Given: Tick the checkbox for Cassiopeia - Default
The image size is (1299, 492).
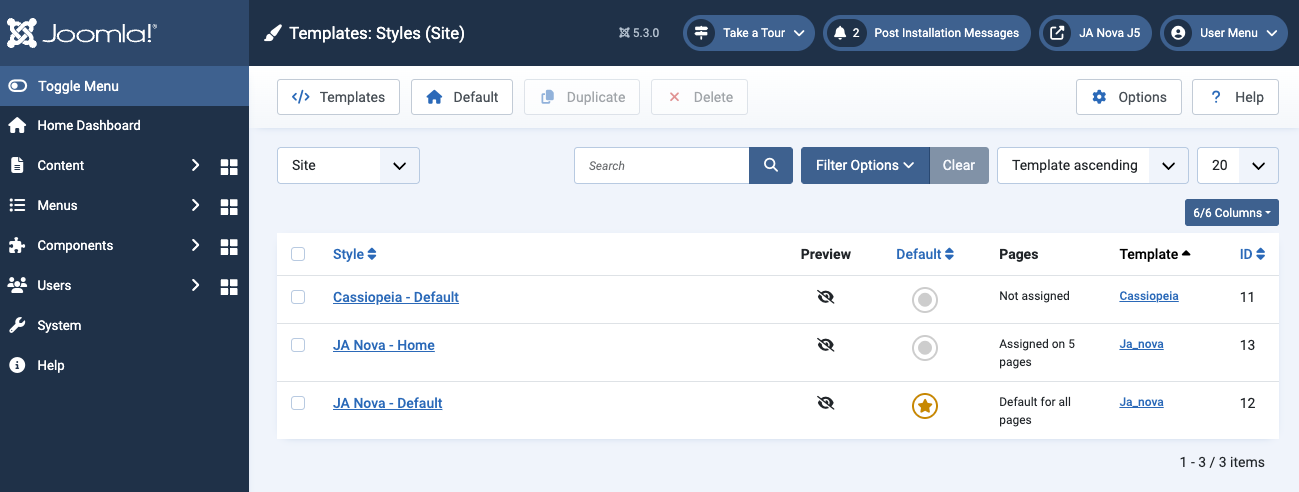Looking at the screenshot, I should [298, 297].
